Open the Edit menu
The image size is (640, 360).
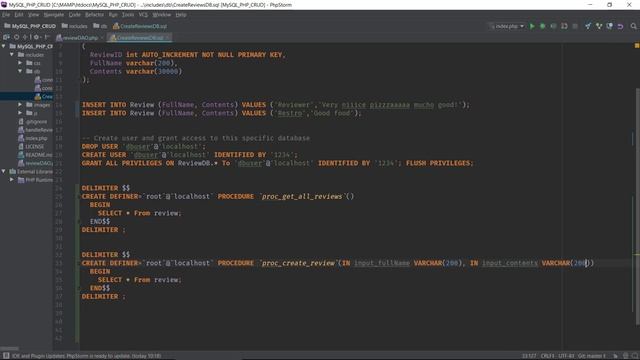(19, 15)
